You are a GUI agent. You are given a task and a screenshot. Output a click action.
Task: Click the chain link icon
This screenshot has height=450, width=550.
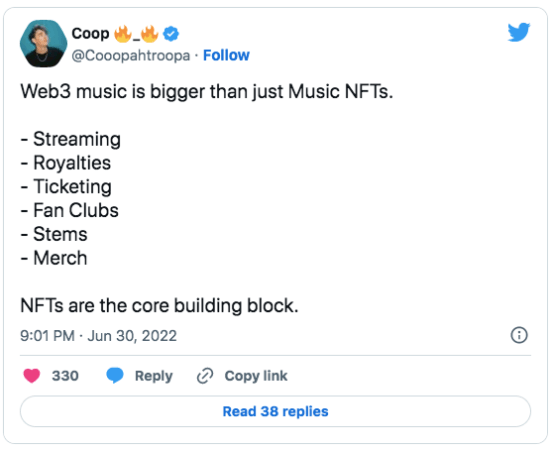(x=205, y=376)
